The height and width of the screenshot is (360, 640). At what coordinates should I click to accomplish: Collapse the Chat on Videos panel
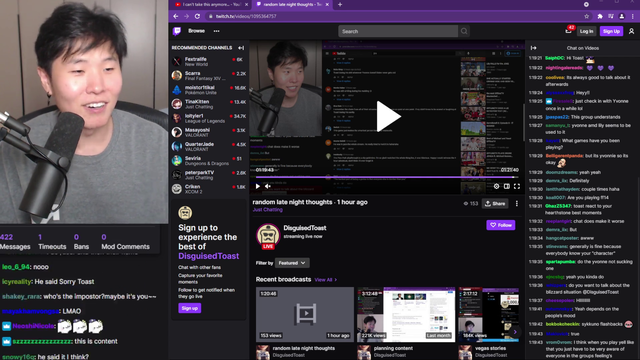point(533,48)
